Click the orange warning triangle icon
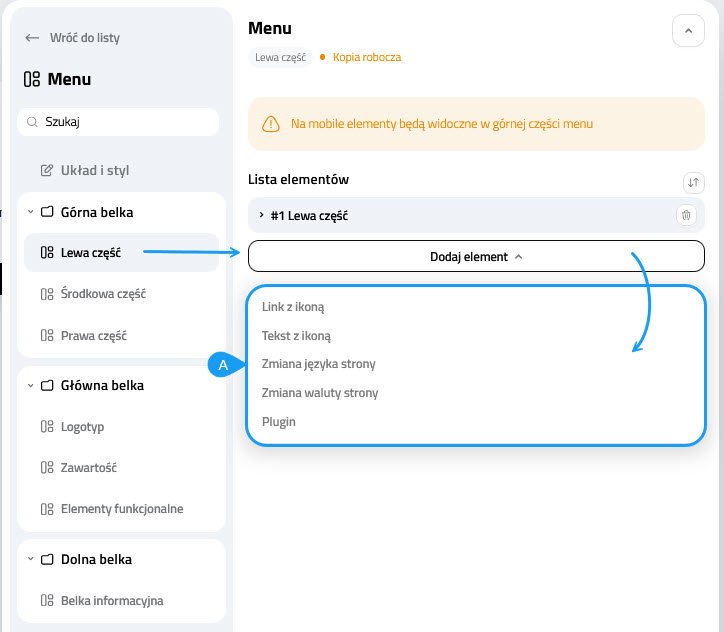The image size is (724, 632). pyautogui.click(x=271, y=124)
